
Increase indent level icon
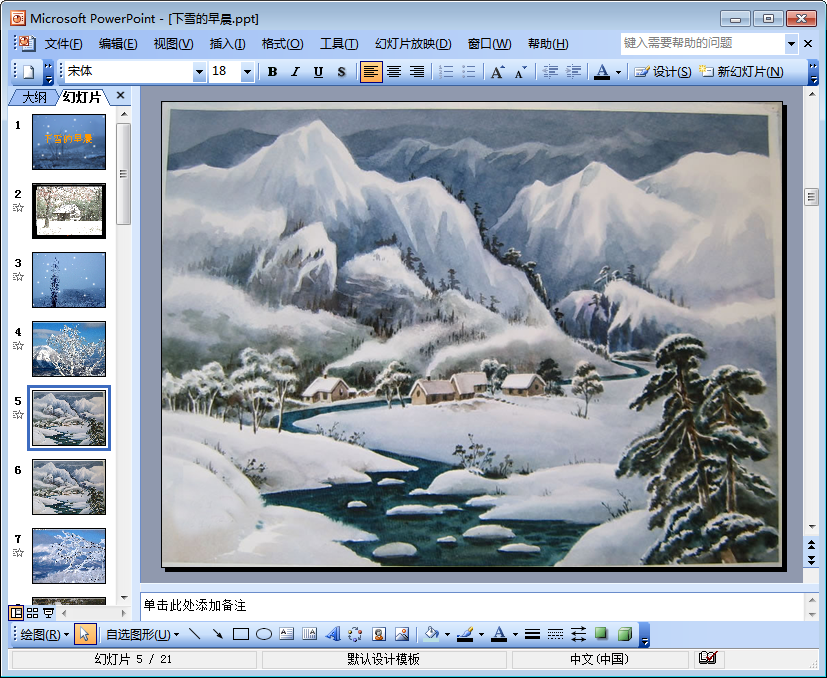[573, 72]
